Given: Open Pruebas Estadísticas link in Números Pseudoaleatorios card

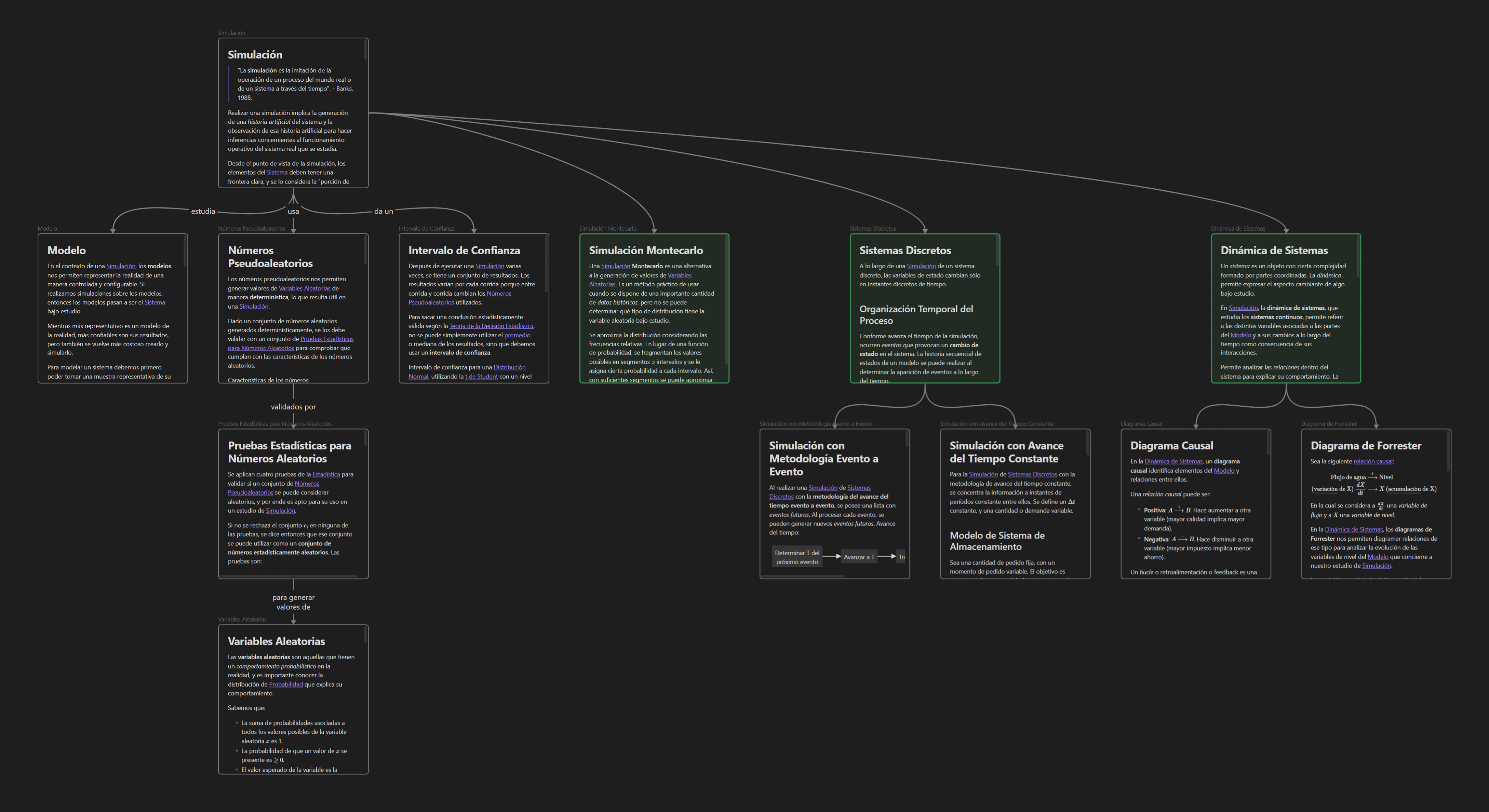Looking at the screenshot, I should [290, 343].
